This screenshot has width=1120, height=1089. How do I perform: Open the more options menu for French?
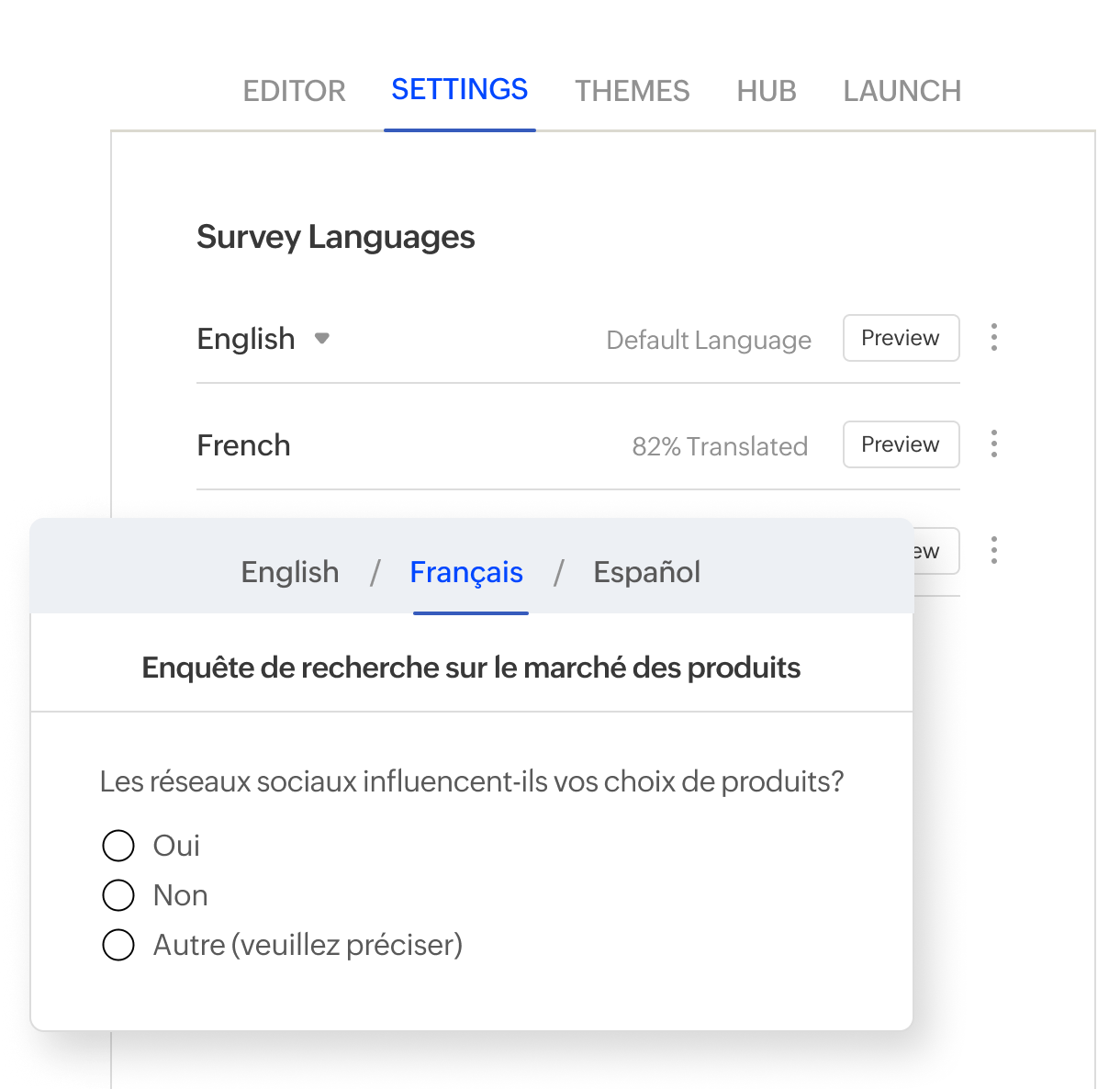[993, 444]
